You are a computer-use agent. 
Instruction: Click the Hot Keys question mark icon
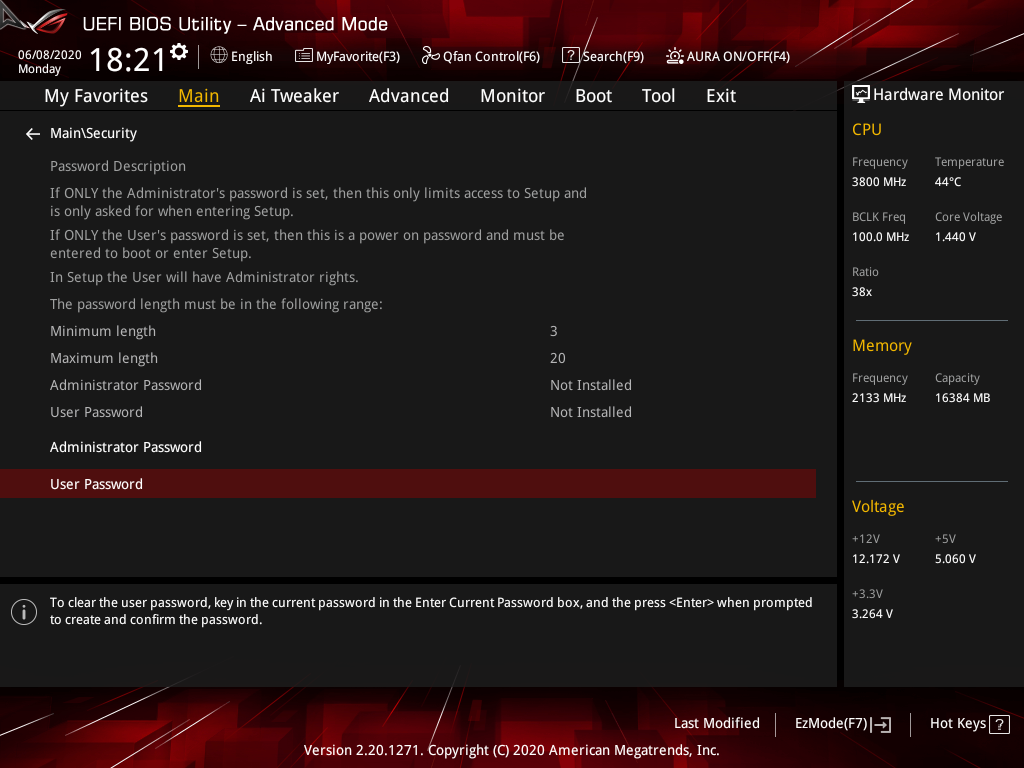(999, 724)
